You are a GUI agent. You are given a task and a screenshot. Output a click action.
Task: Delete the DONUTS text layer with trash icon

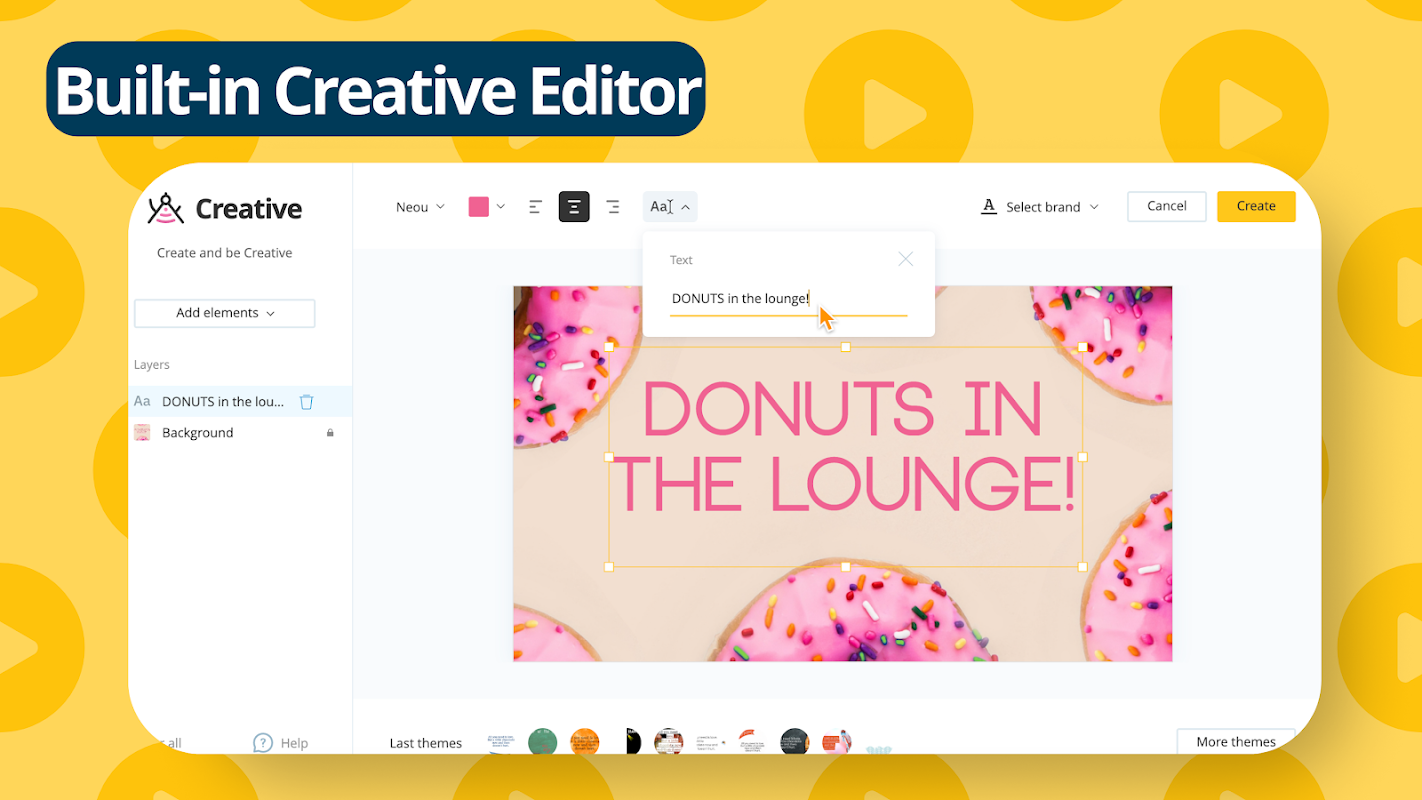(307, 402)
